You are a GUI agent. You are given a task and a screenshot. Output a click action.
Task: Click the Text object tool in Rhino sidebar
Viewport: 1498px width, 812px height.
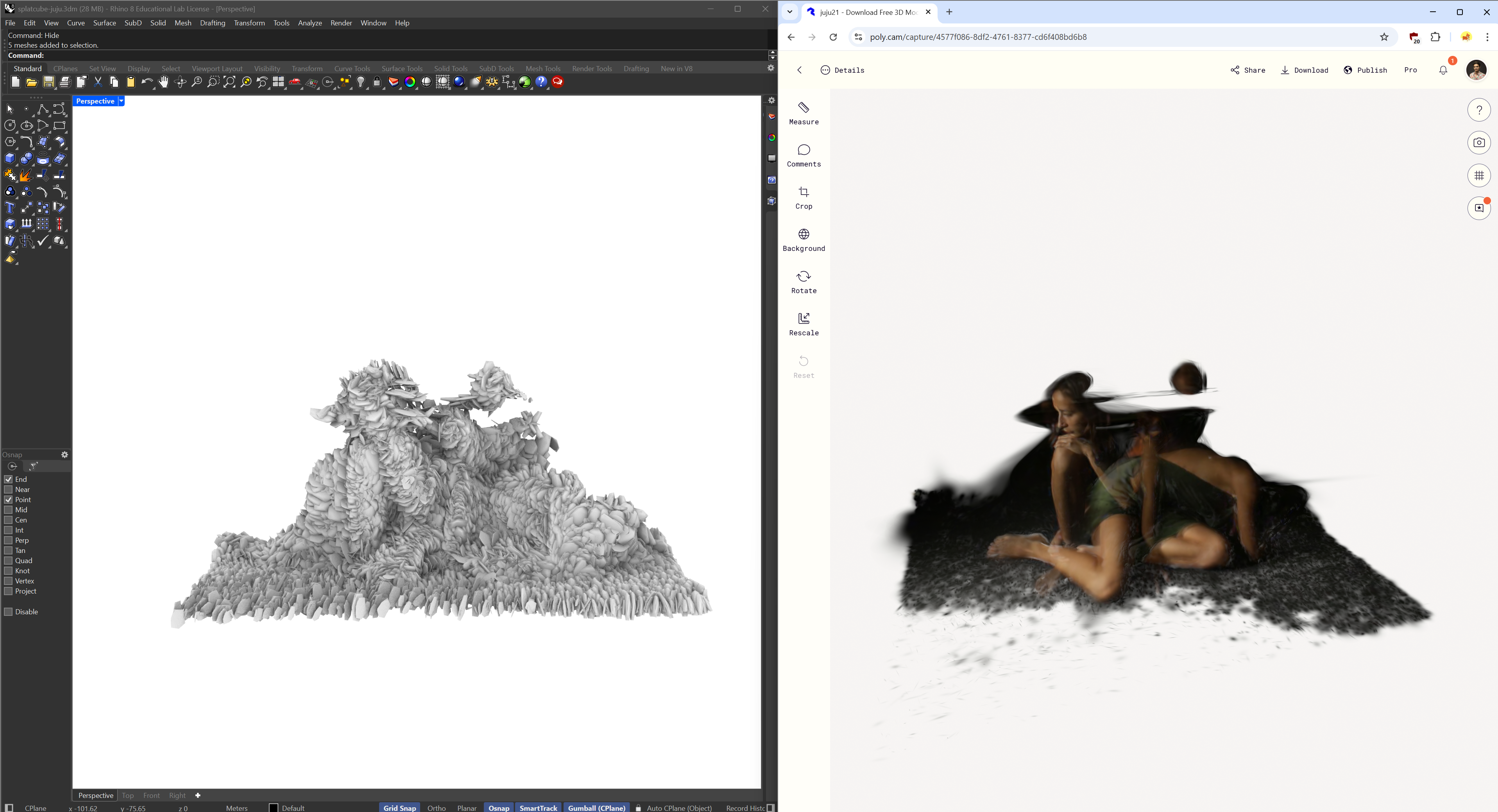[10, 207]
